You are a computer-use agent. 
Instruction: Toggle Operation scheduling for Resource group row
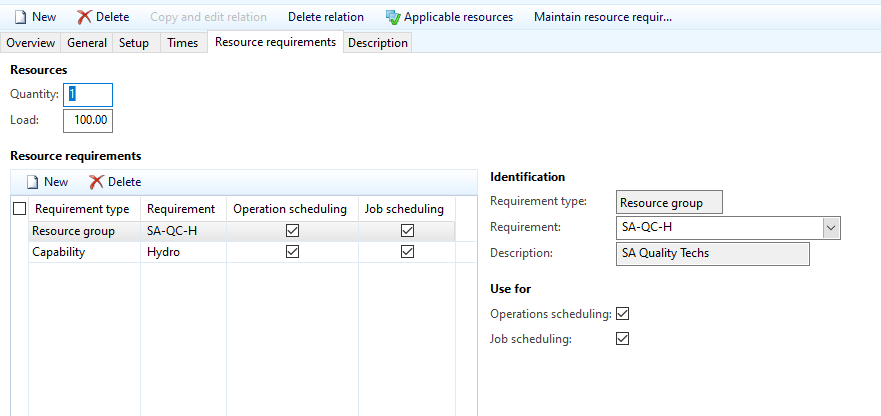[x=292, y=231]
